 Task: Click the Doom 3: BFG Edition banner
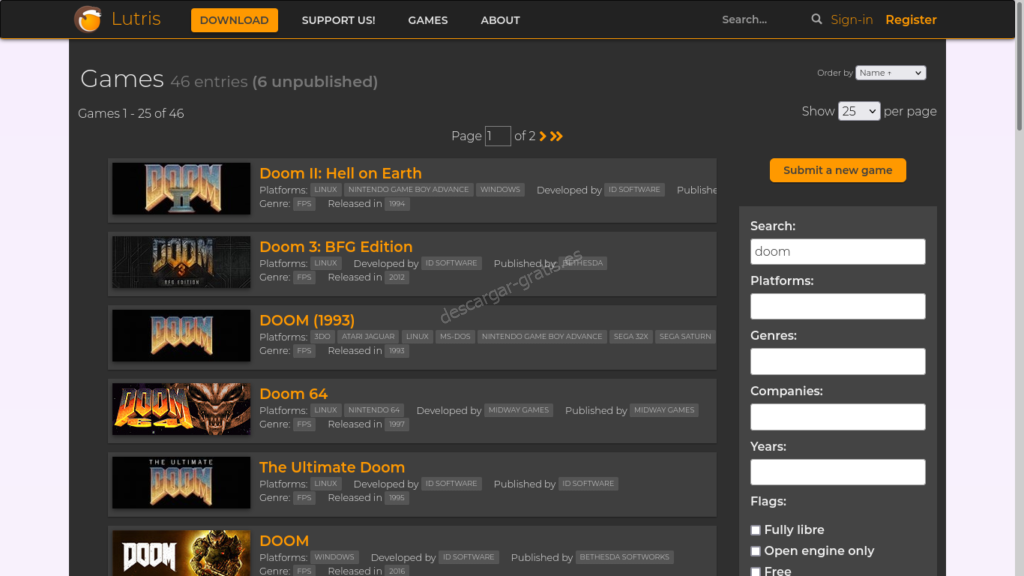coord(181,262)
